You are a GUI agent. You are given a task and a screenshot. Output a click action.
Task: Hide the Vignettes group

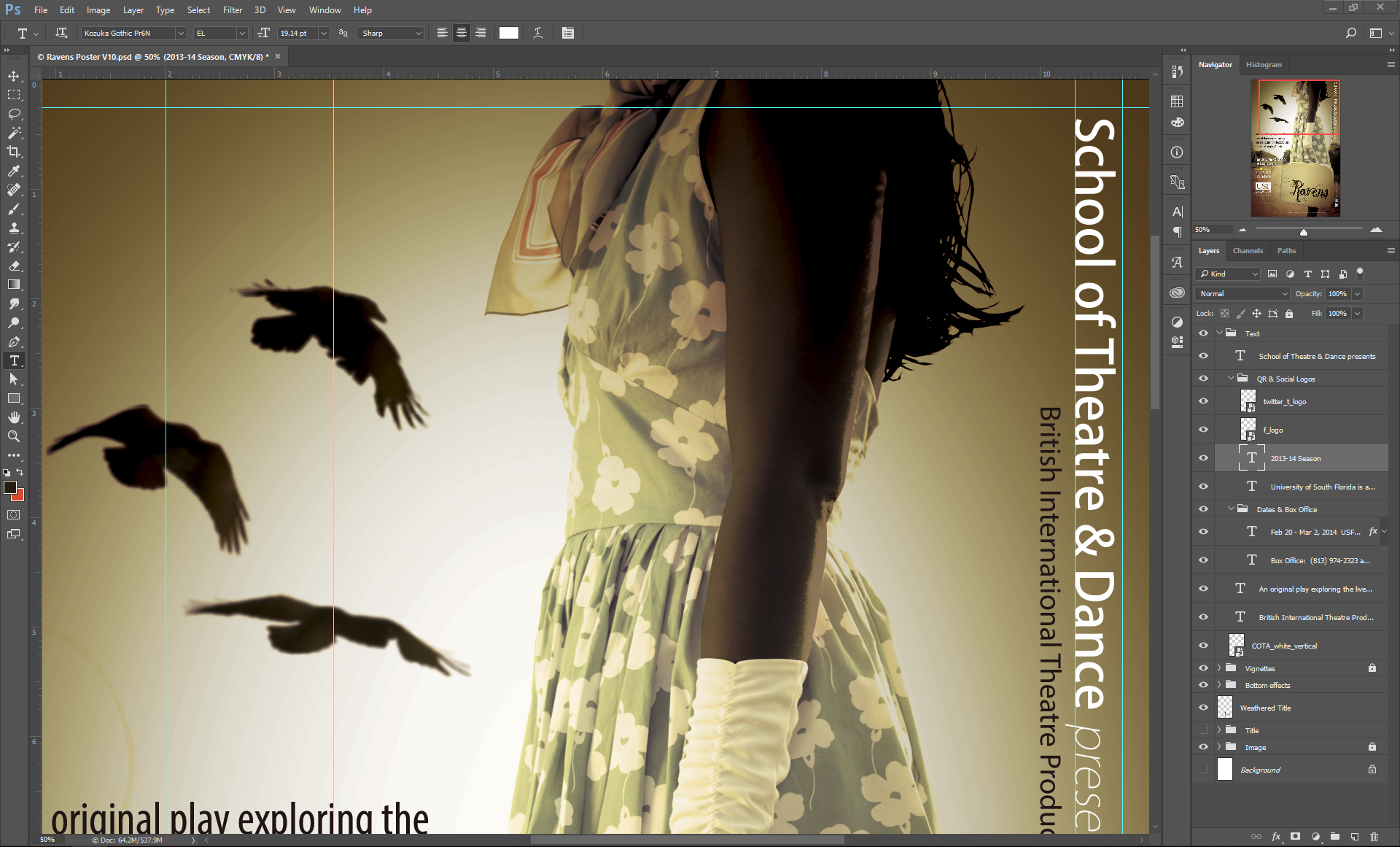pyautogui.click(x=1203, y=668)
